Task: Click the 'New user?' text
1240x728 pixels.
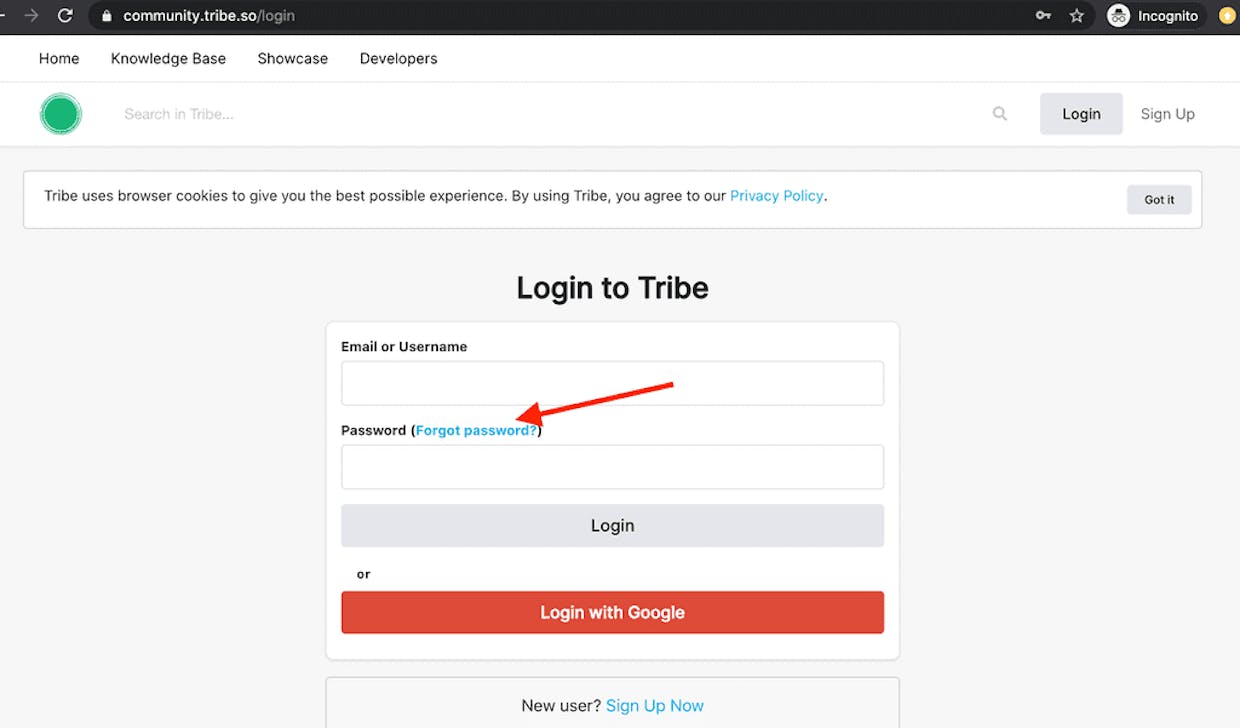Action: tap(561, 706)
